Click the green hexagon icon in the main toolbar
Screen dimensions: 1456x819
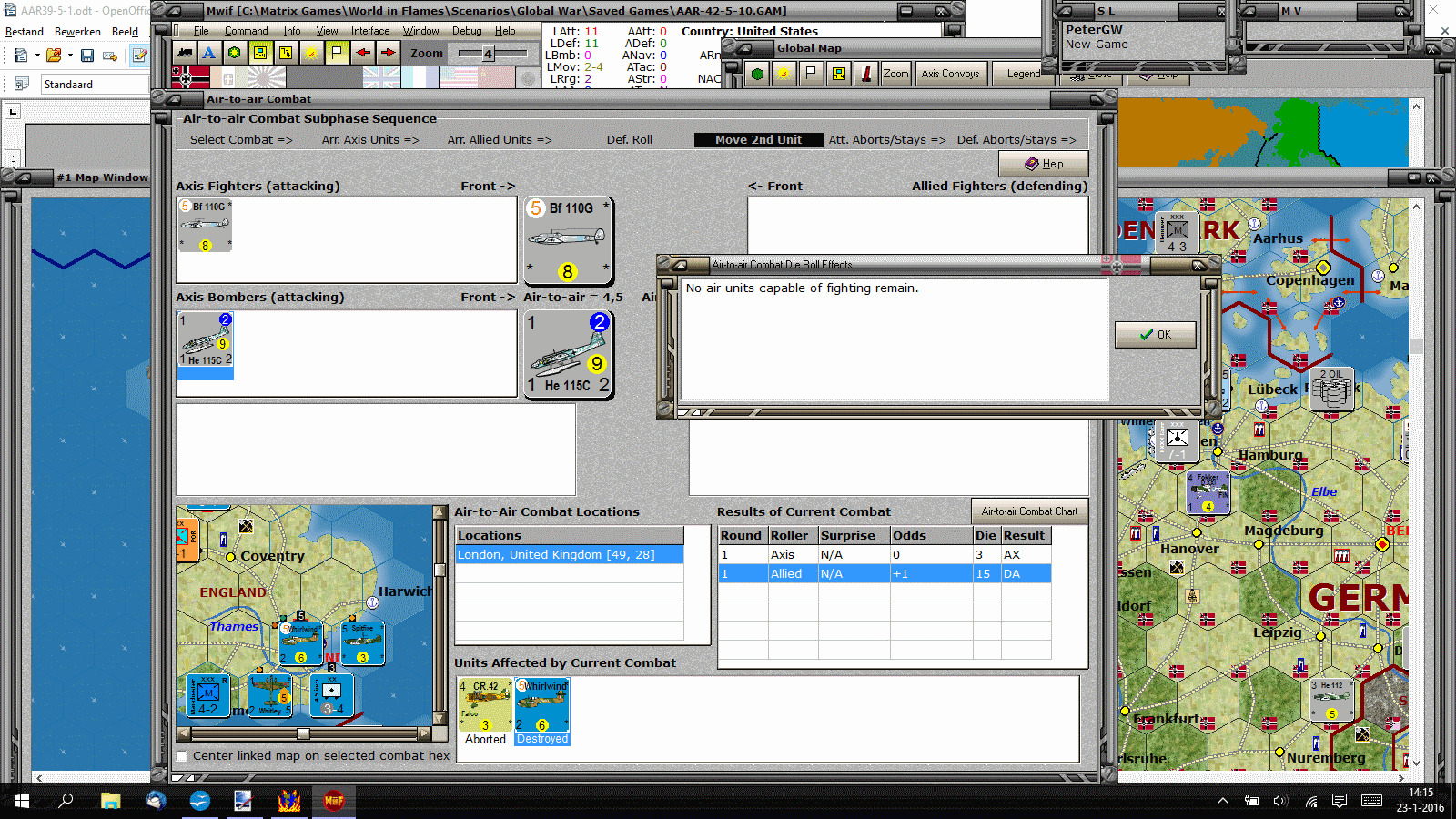235,53
